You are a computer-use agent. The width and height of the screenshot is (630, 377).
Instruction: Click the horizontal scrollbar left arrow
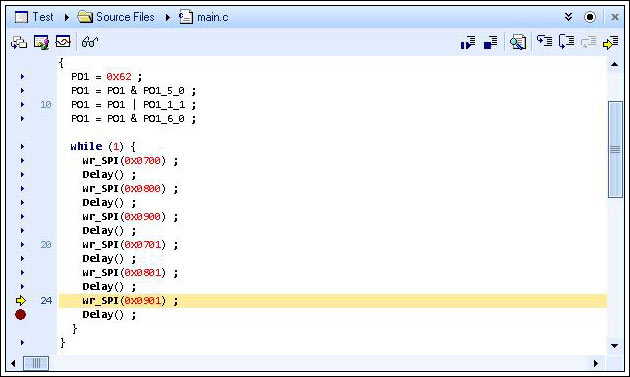pyautogui.click(x=13, y=363)
